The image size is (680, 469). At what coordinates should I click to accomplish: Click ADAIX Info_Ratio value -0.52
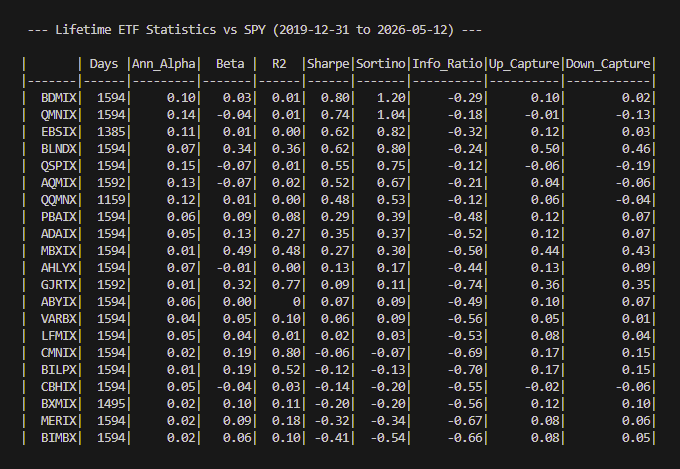[465, 234]
